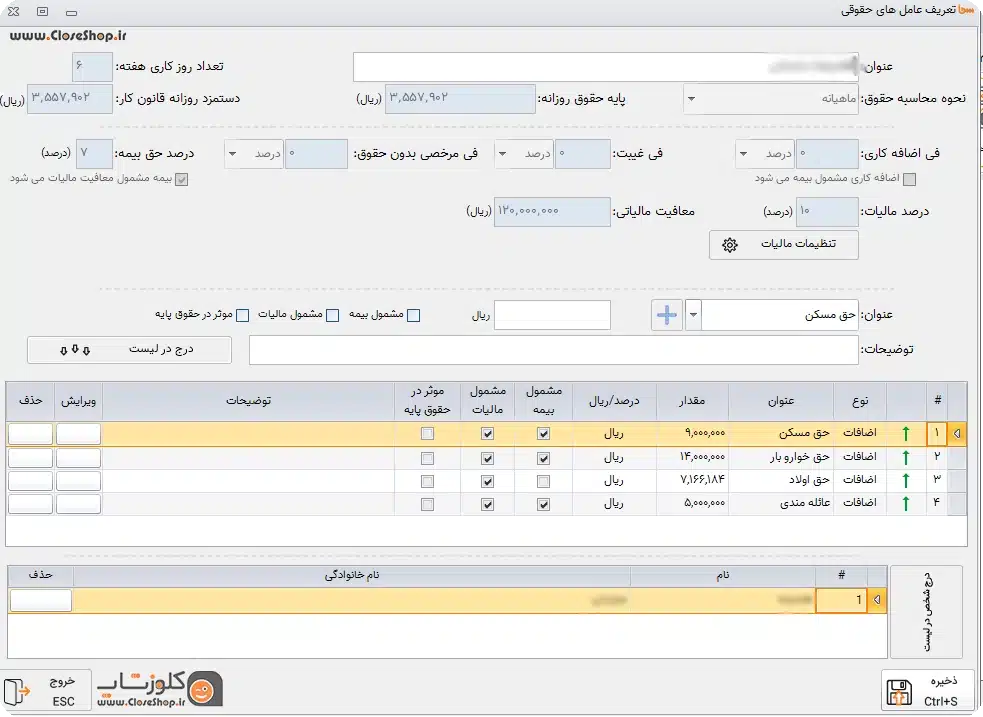Viewport: 983px width, 717px height.
Task: Toggle مشمول بیمه for حق اولاد row
Action: click(544, 481)
